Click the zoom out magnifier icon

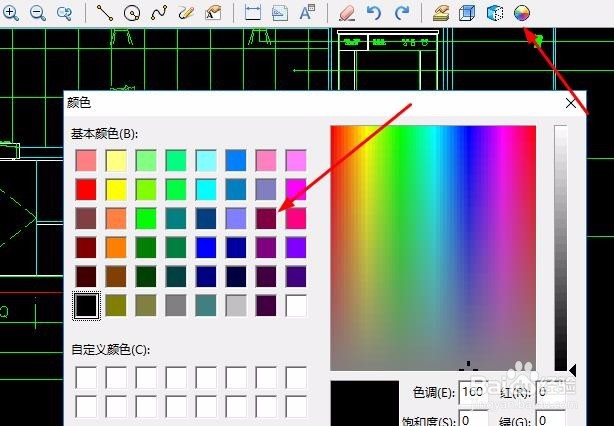tap(38, 13)
